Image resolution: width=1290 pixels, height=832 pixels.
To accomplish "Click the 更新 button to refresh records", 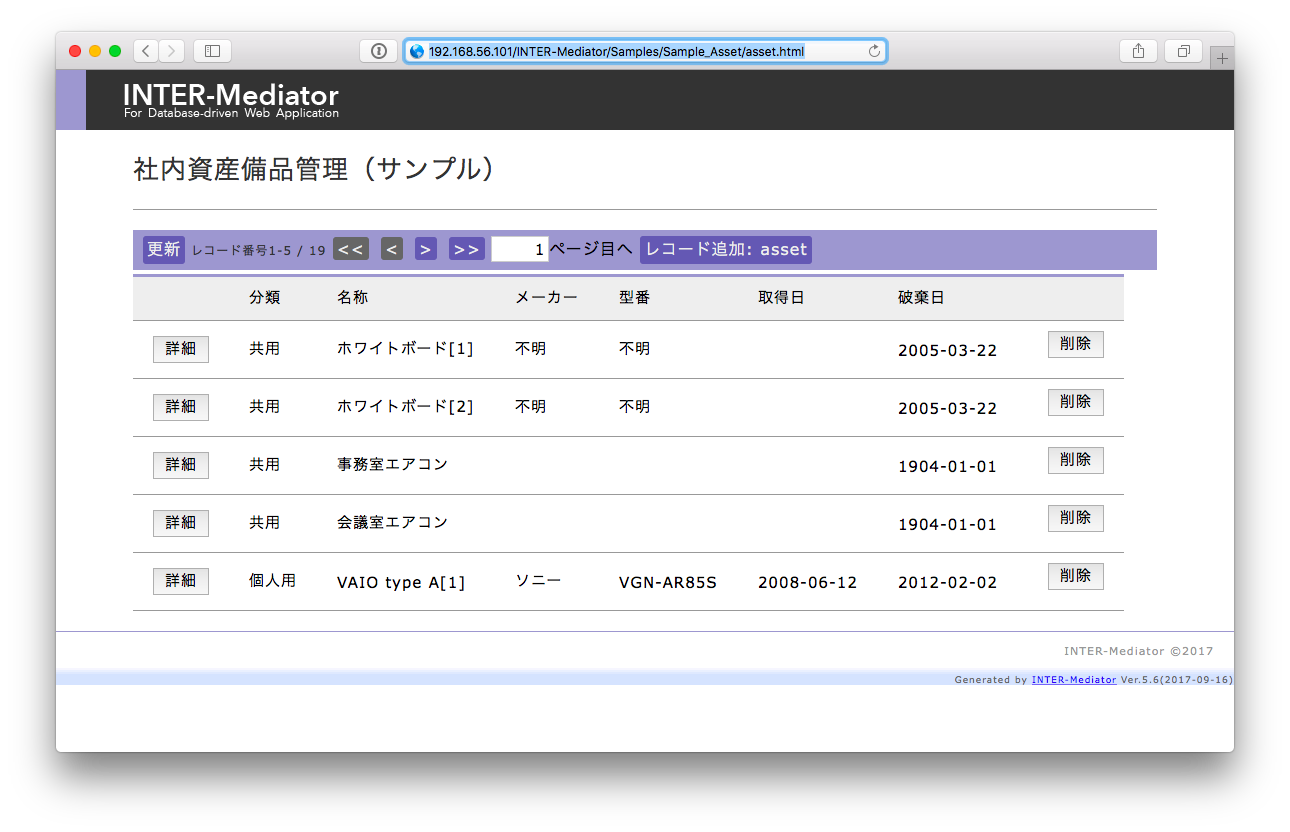I will tap(162, 249).
